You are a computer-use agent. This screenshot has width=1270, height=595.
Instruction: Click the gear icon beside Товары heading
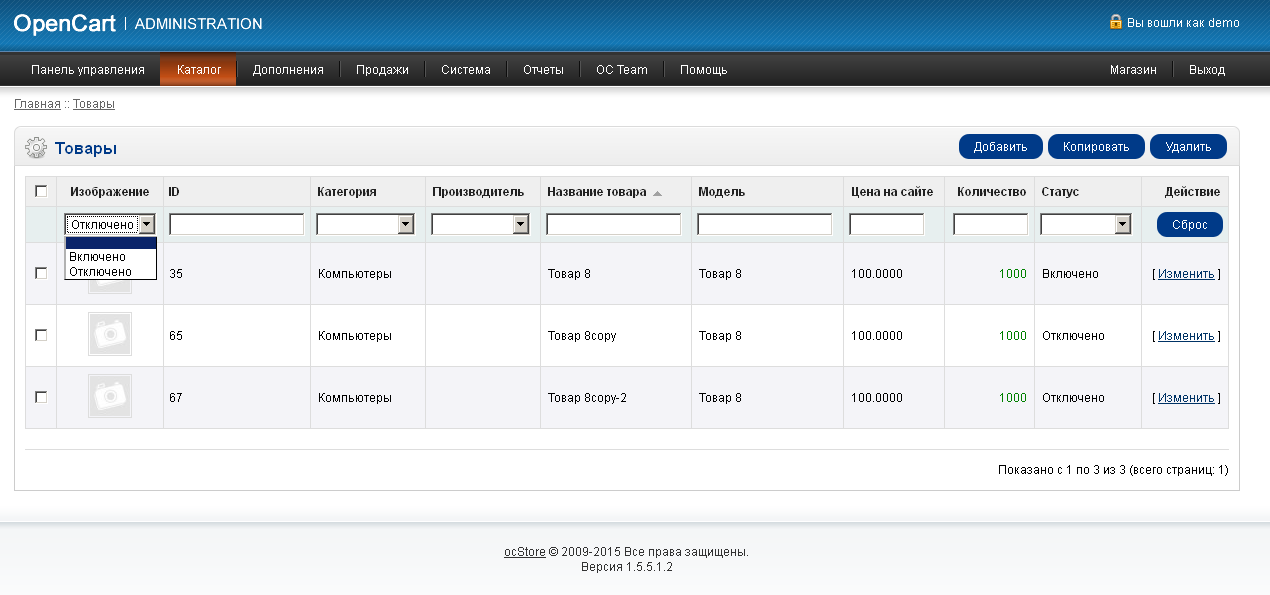coord(35,148)
